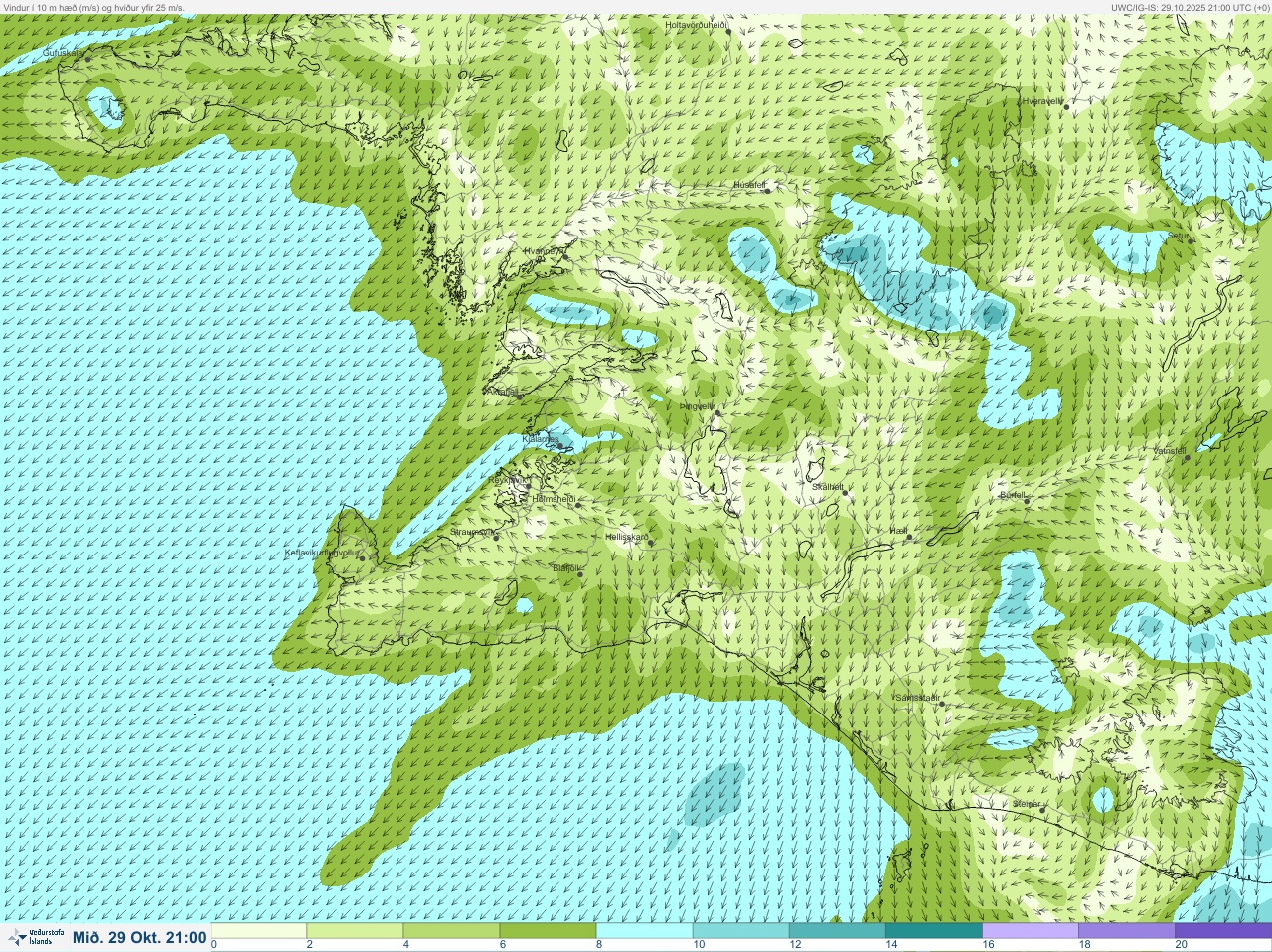Select the Holtavörðuheiði station label
This screenshot has width=1272, height=952.
point(697,24)
